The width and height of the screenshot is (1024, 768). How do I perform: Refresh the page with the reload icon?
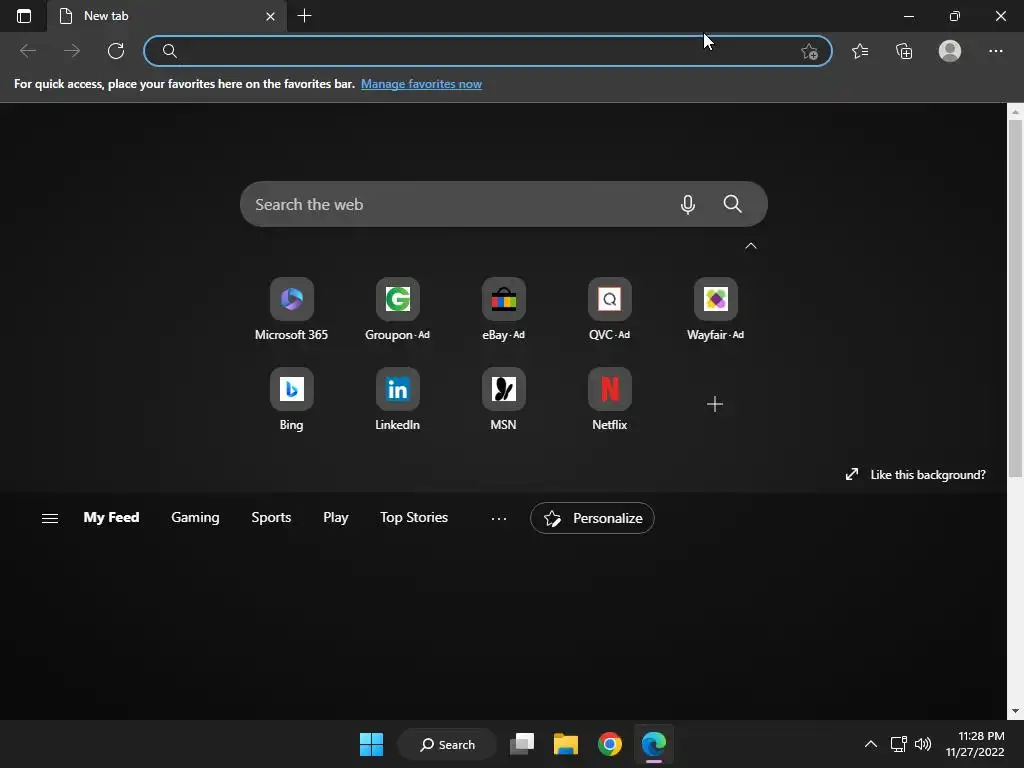(x=116, y=51)
